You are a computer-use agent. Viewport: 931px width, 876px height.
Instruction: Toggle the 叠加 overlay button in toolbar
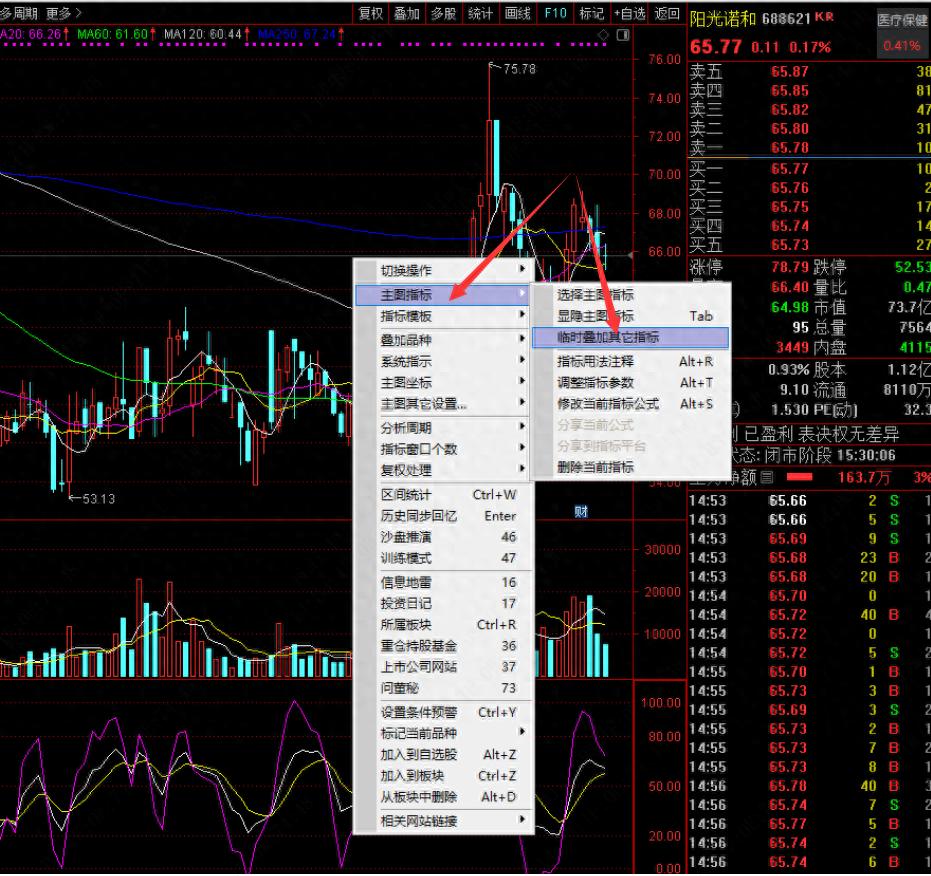click(407, 13)
